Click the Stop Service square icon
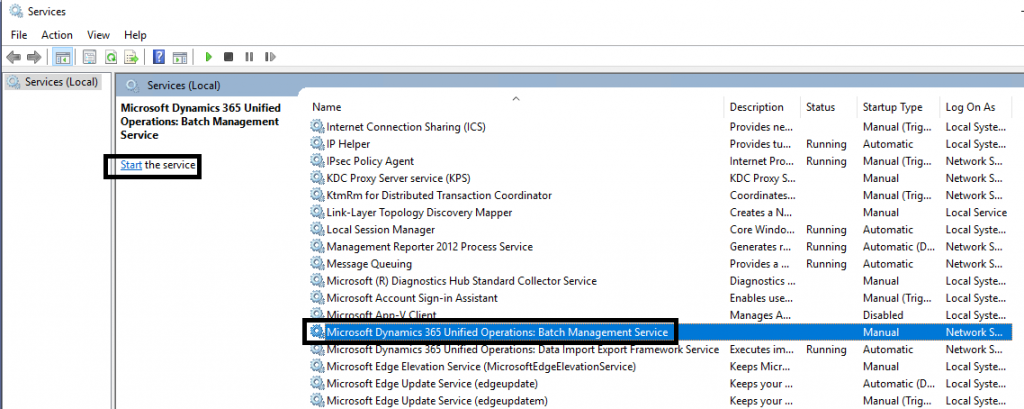This screenshot has width=1024, height=409. 229,57
